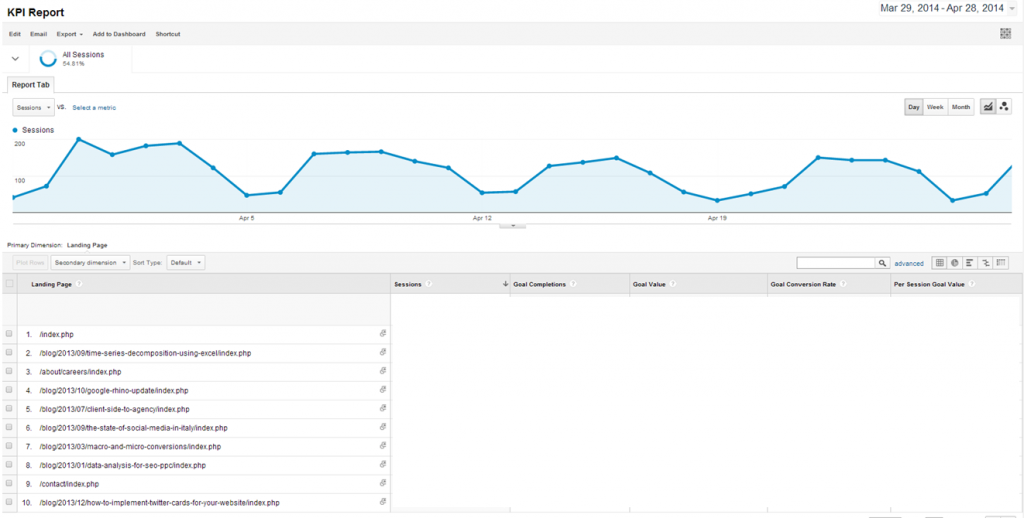
Task: Set graph interval to Week
Action: 935,107
